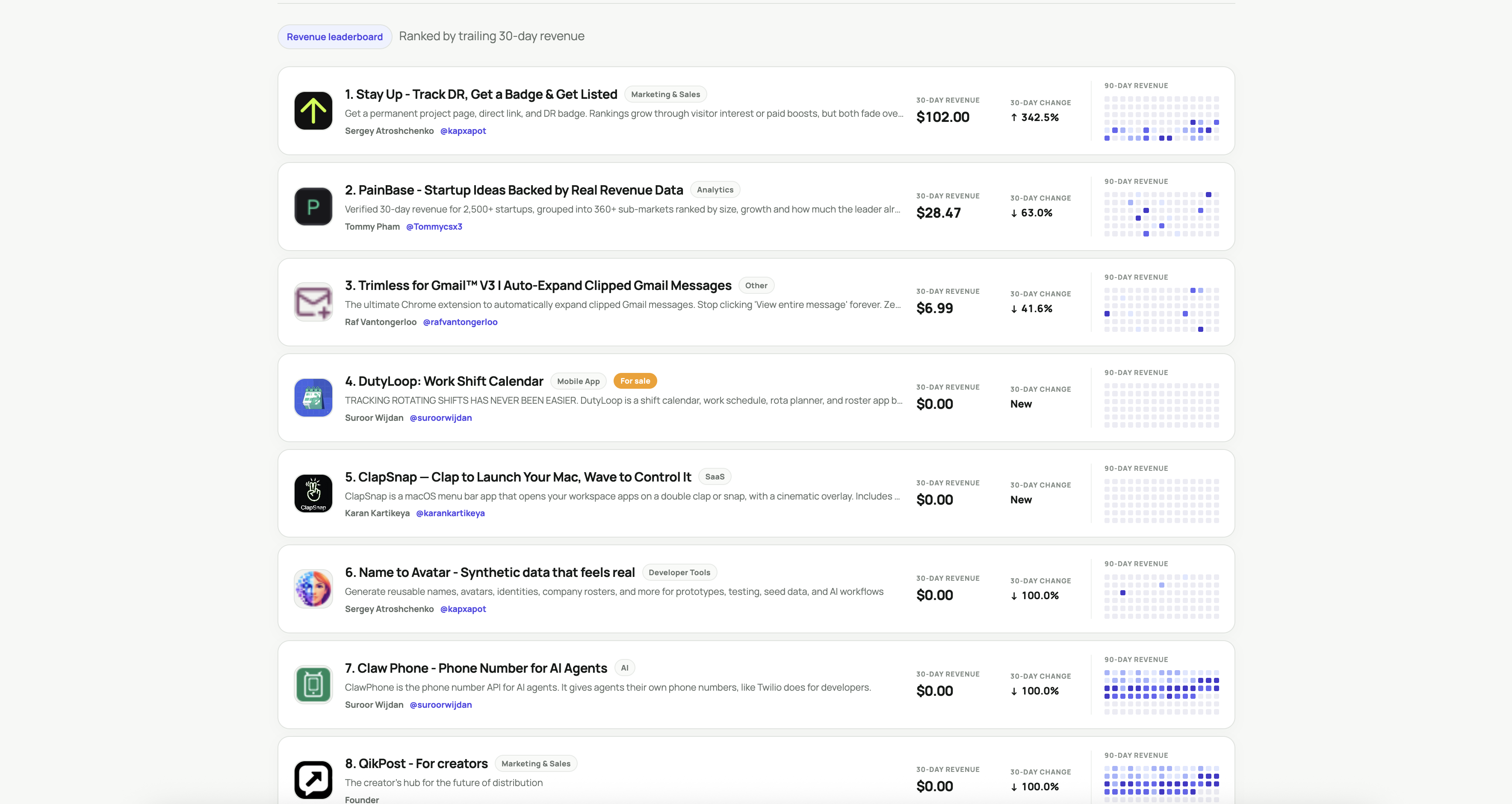Open Name to Avatar listing title
Image resolution: width=1512 pixels, height=804 pixels.
click(x=490, y=572)
